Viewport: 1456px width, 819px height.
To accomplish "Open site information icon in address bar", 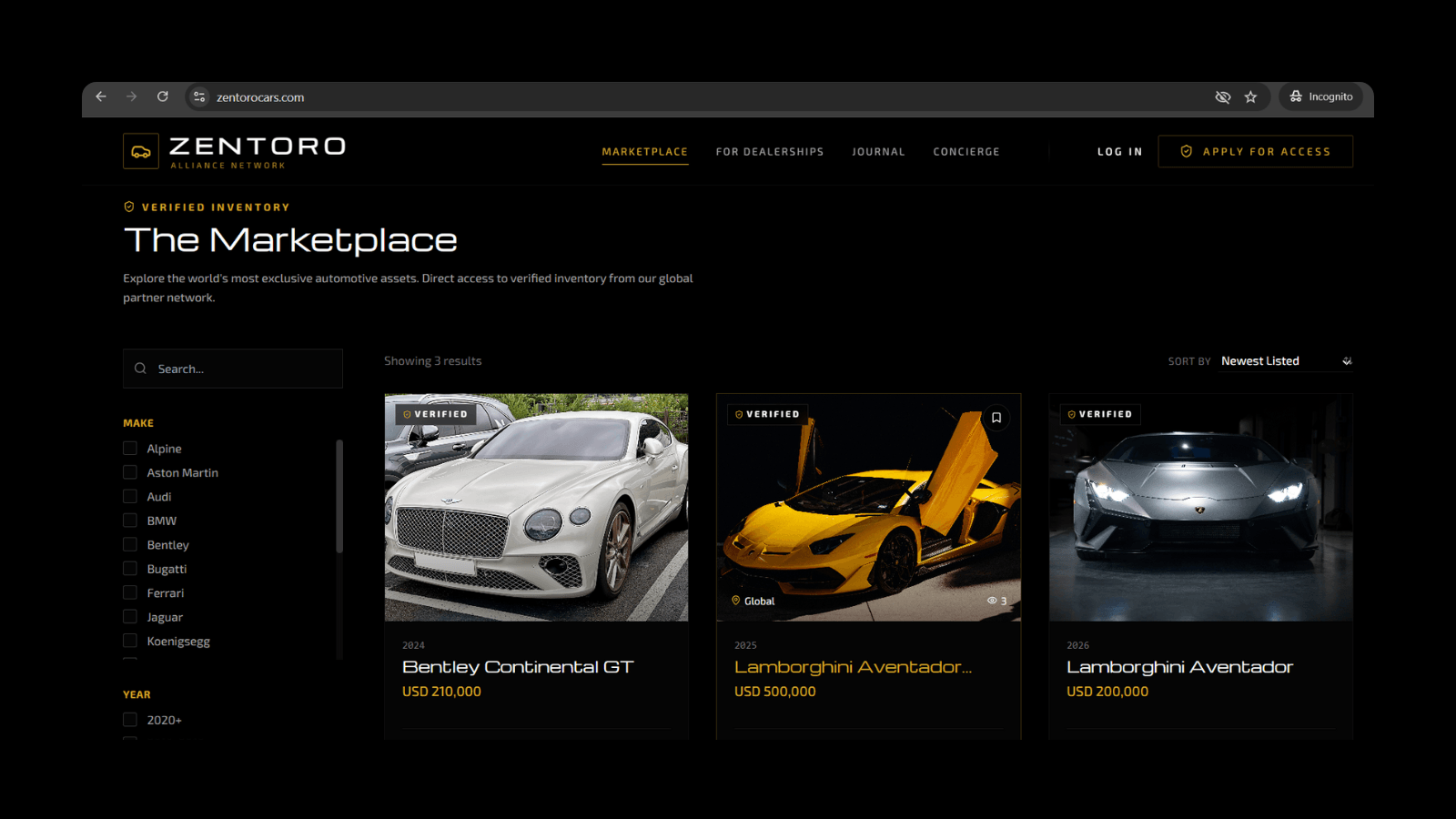I will tap(199, 96).
